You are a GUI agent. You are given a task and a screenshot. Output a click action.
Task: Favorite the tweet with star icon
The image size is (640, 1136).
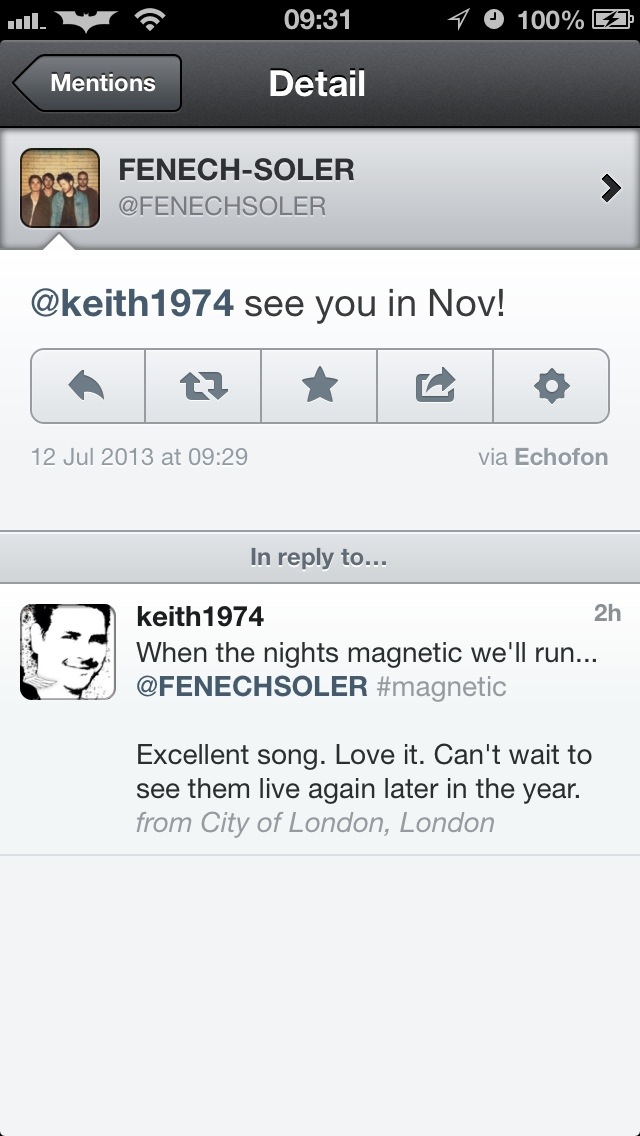[319, 385]
